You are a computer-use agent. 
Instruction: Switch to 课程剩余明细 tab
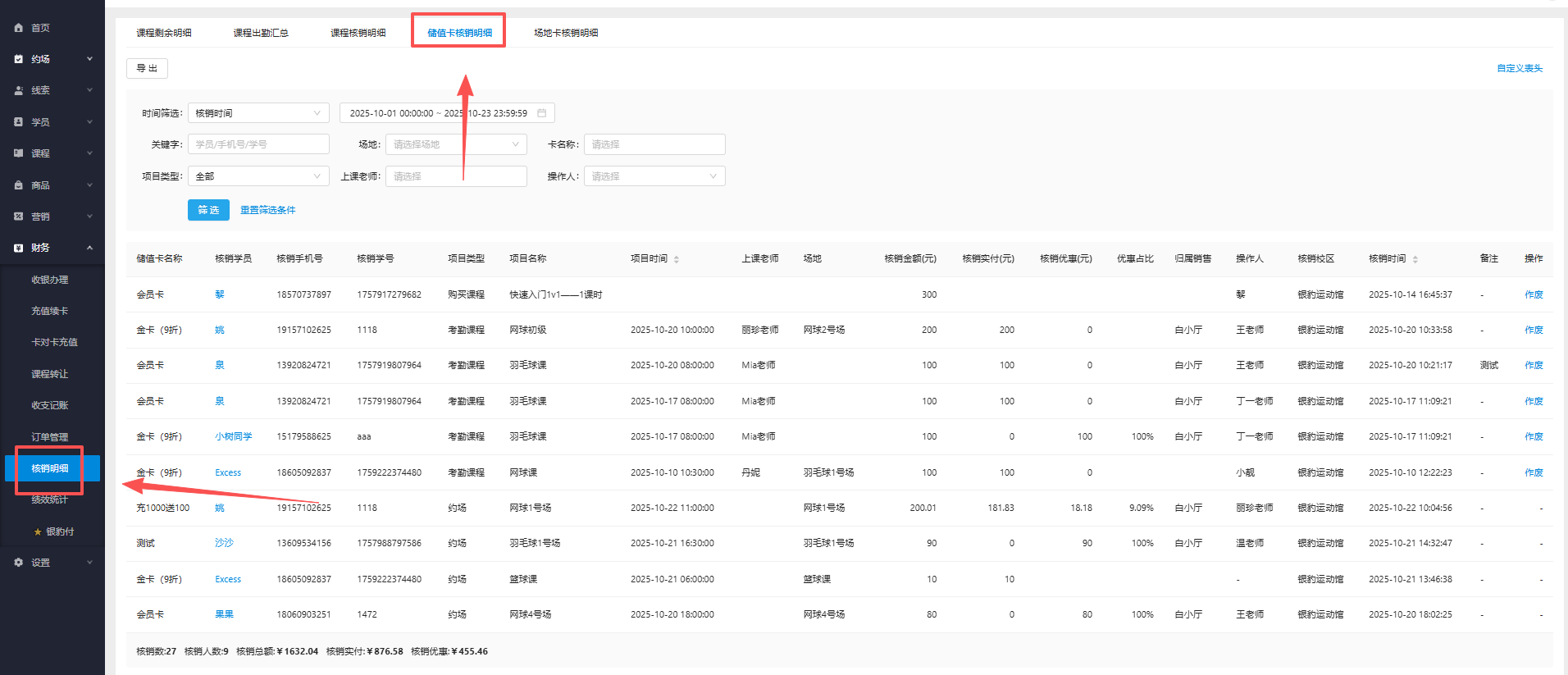click(x=164, y=33)
